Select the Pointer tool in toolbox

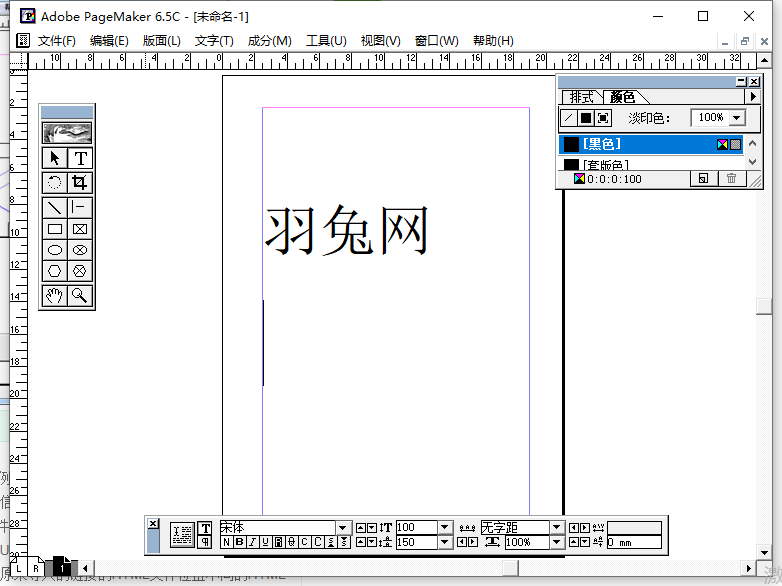(x=54, y=159)
